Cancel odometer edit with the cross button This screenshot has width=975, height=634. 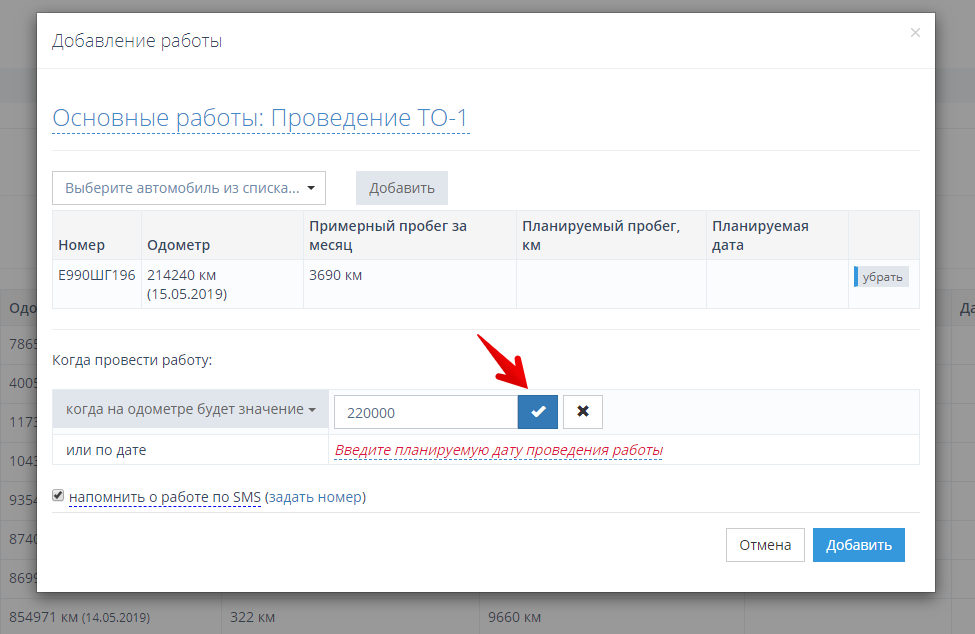[x=582, y=411]
